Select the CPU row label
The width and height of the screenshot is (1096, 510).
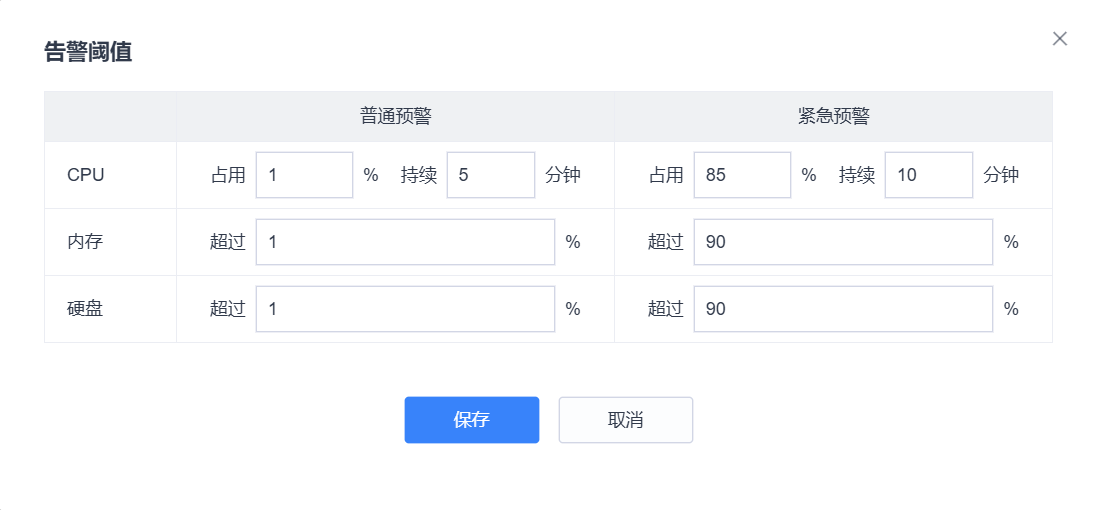85,175
